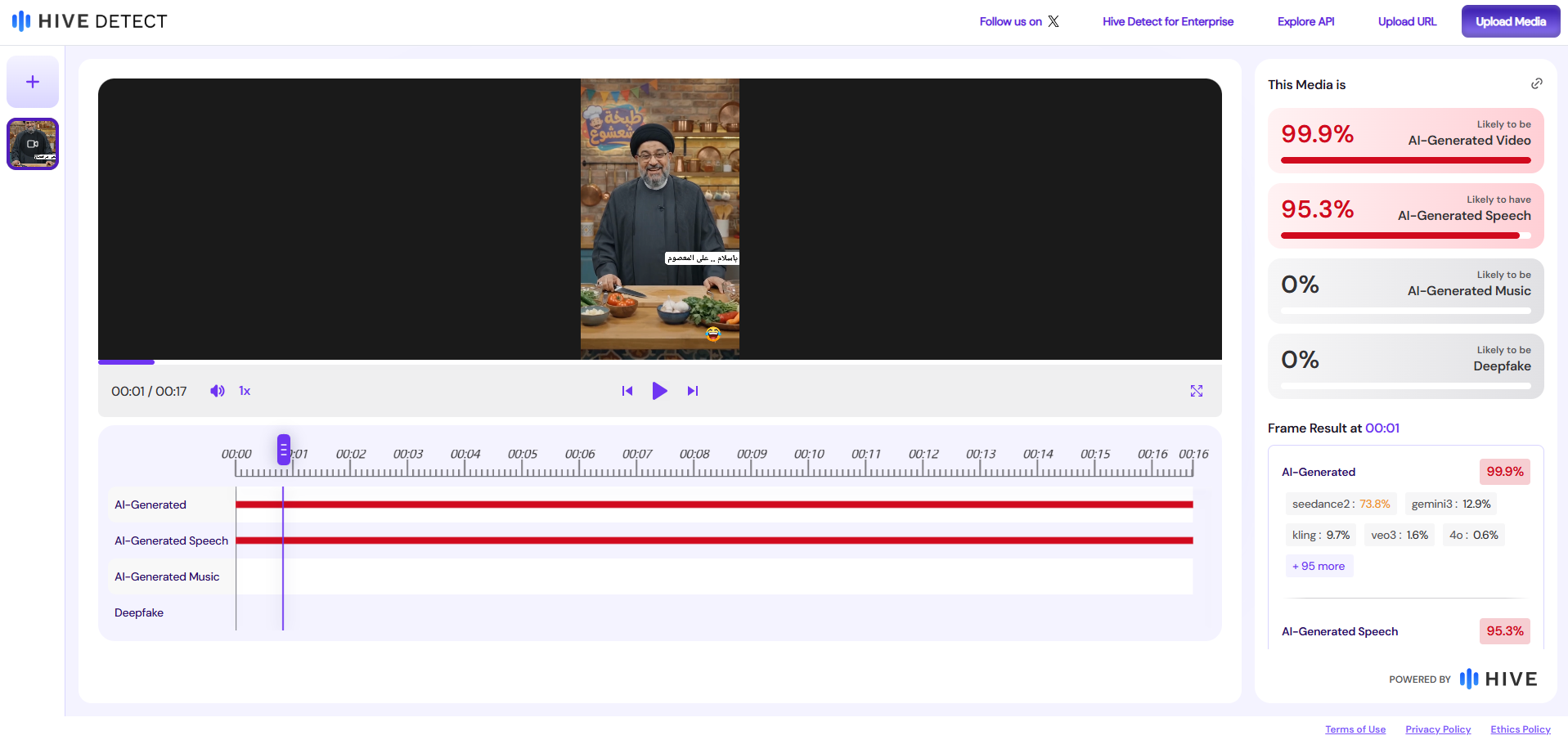The width and height of the screenshot is (1568, 740).
Task: Click the Upload Media button
Action: tap(1511, 21)
